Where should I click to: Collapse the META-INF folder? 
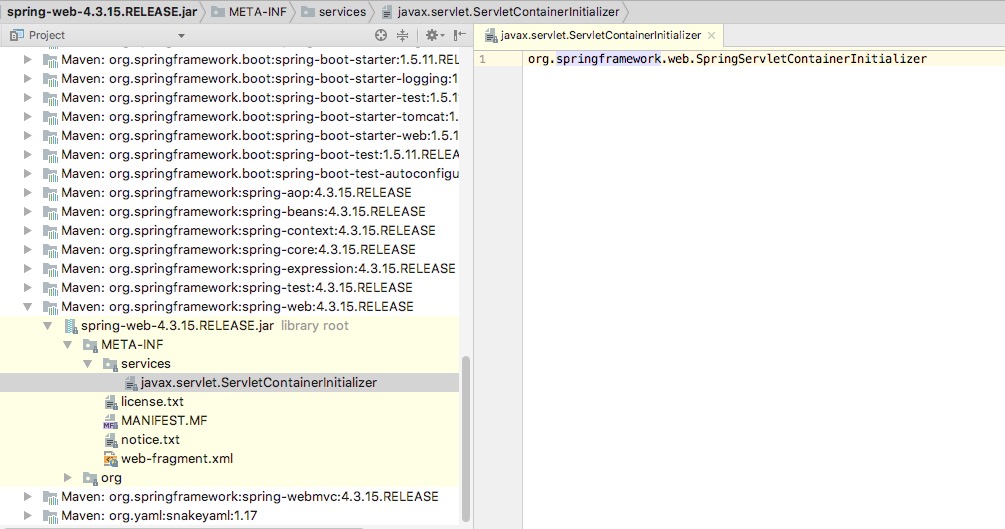pos(67,344)
